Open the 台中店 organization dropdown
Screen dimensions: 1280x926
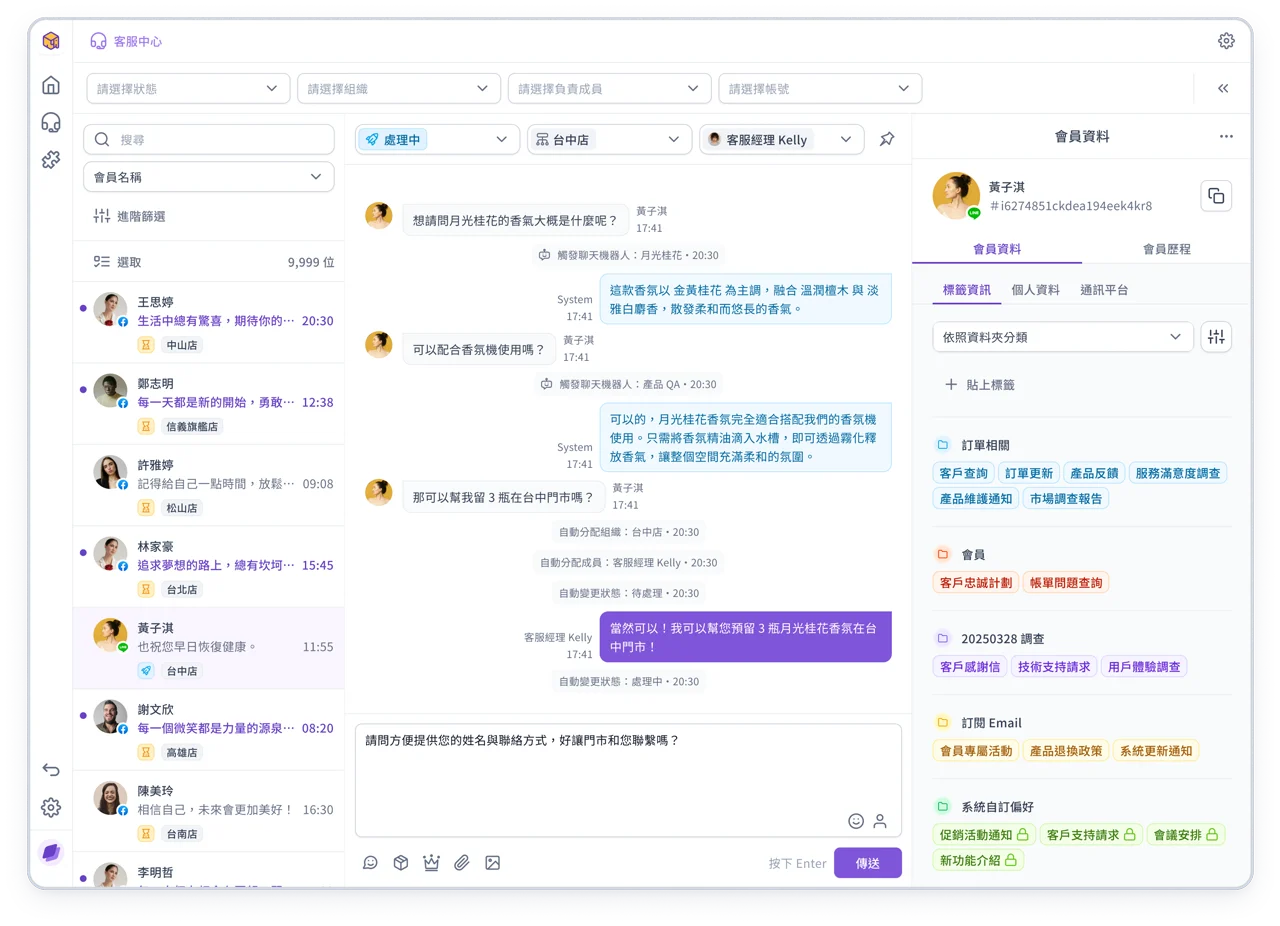pyautogui.click(x=610, y=139)
